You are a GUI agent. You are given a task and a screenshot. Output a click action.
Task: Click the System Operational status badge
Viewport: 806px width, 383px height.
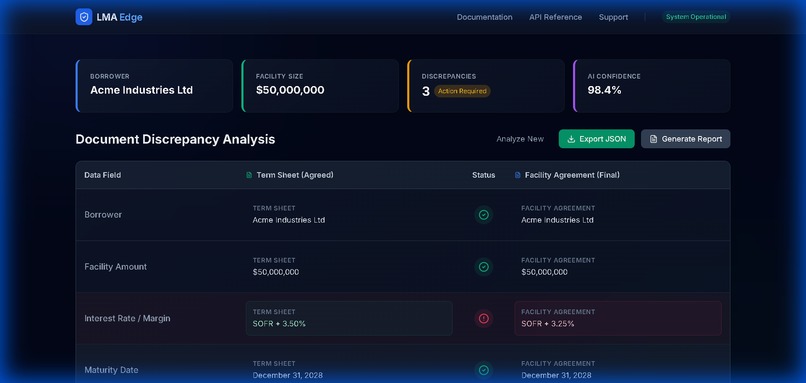(696, 17)
